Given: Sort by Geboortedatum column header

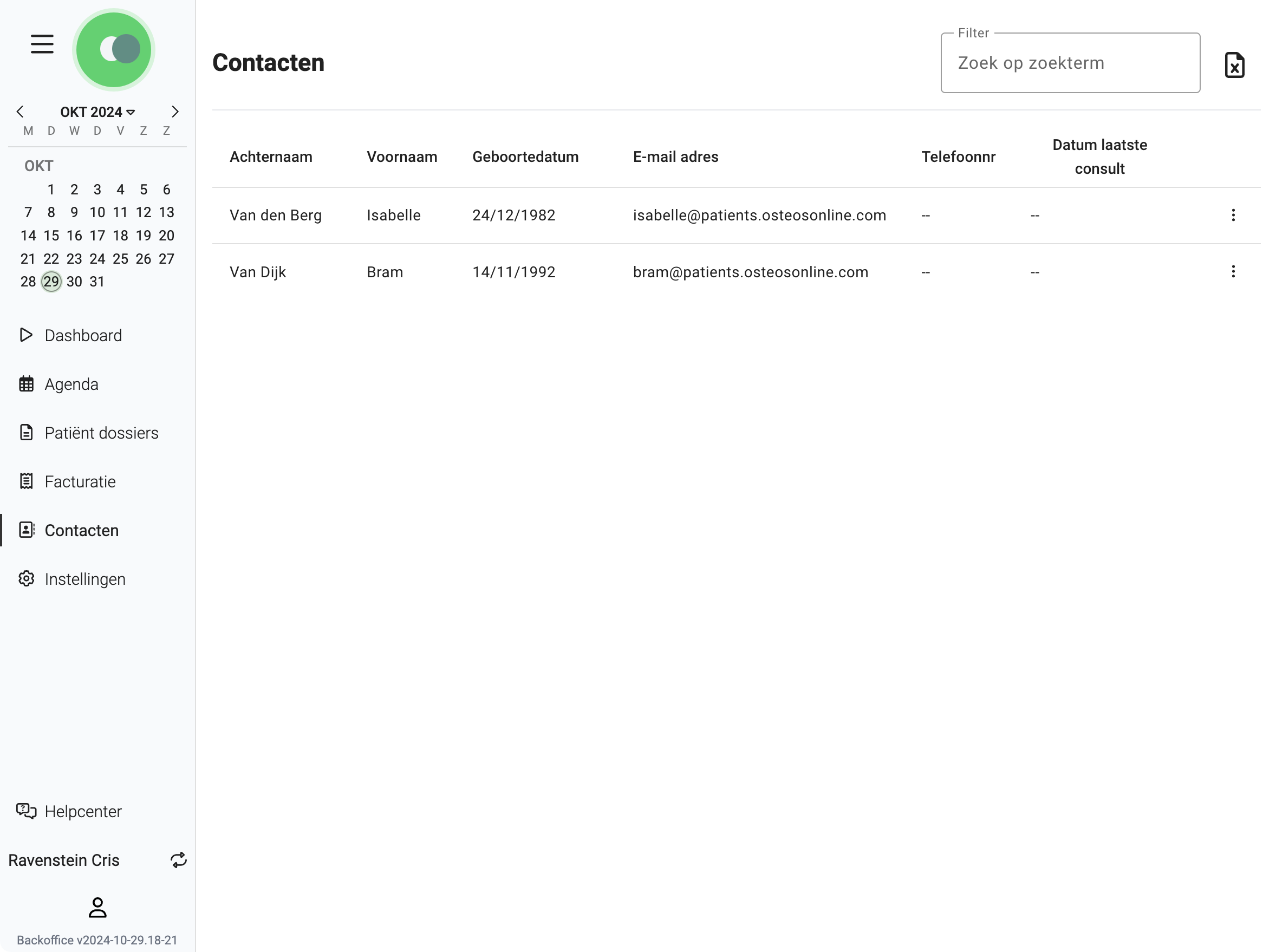Looking at the screenshot, I should [x=524, y=157].
